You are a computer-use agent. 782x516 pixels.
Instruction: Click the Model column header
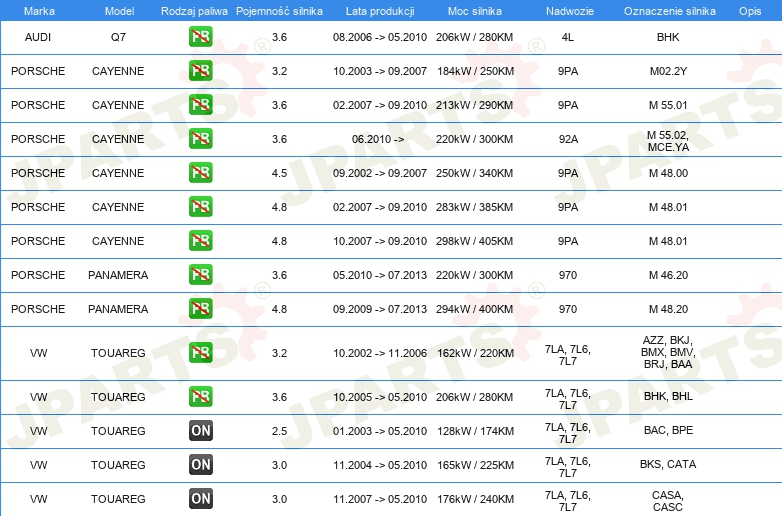119,11
